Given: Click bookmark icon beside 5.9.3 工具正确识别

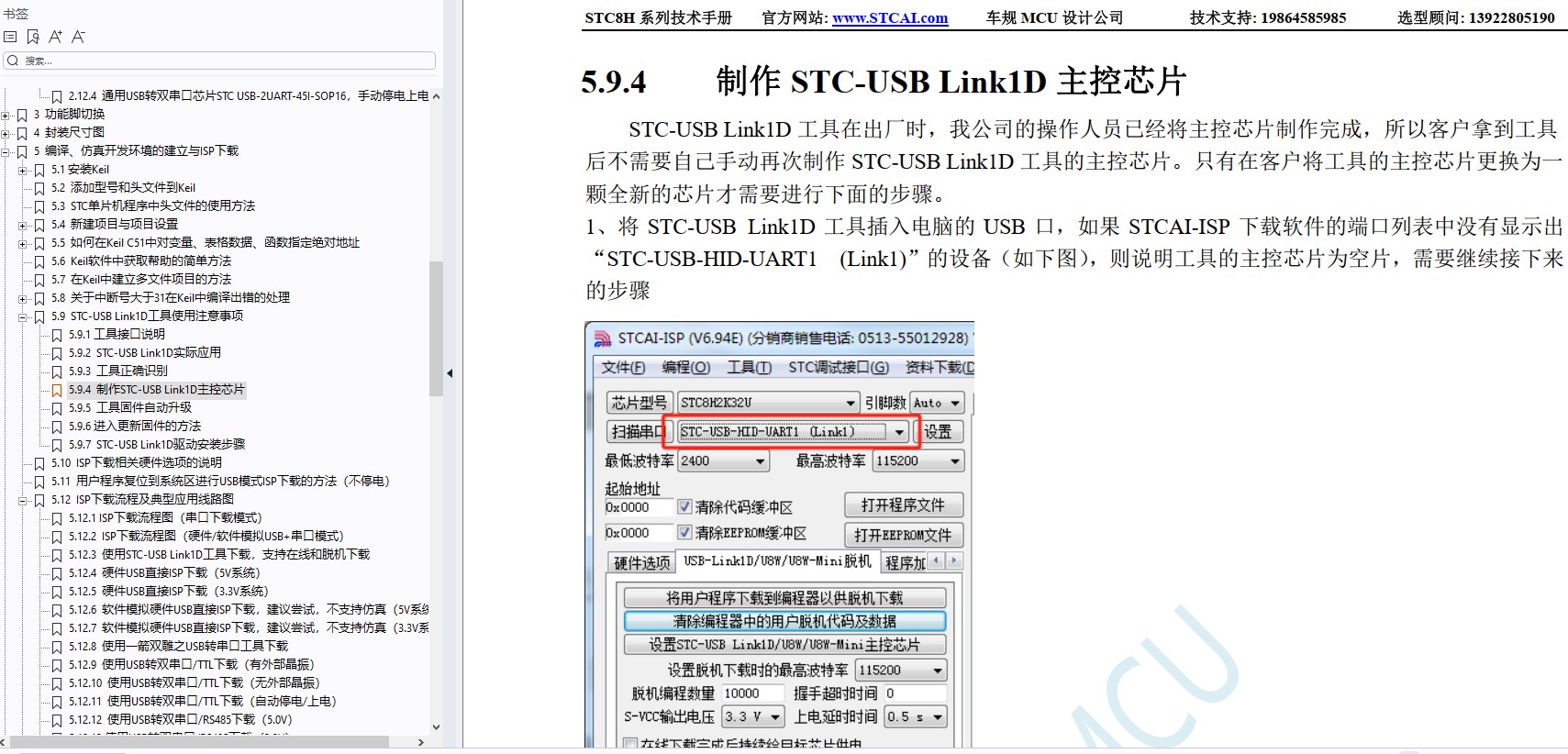Looking at the screenshot, I should tap(57, 371).
